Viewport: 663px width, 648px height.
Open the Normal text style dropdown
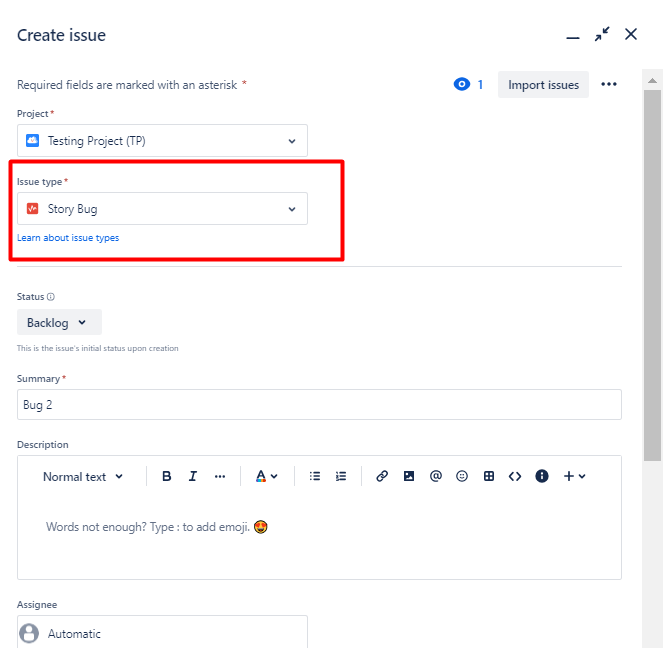point(83,477)
